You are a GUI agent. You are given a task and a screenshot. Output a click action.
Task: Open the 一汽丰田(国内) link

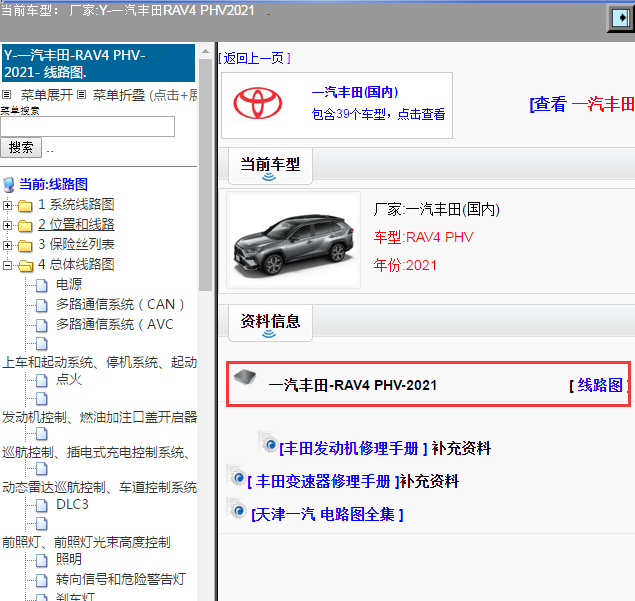tap(355, 92)
